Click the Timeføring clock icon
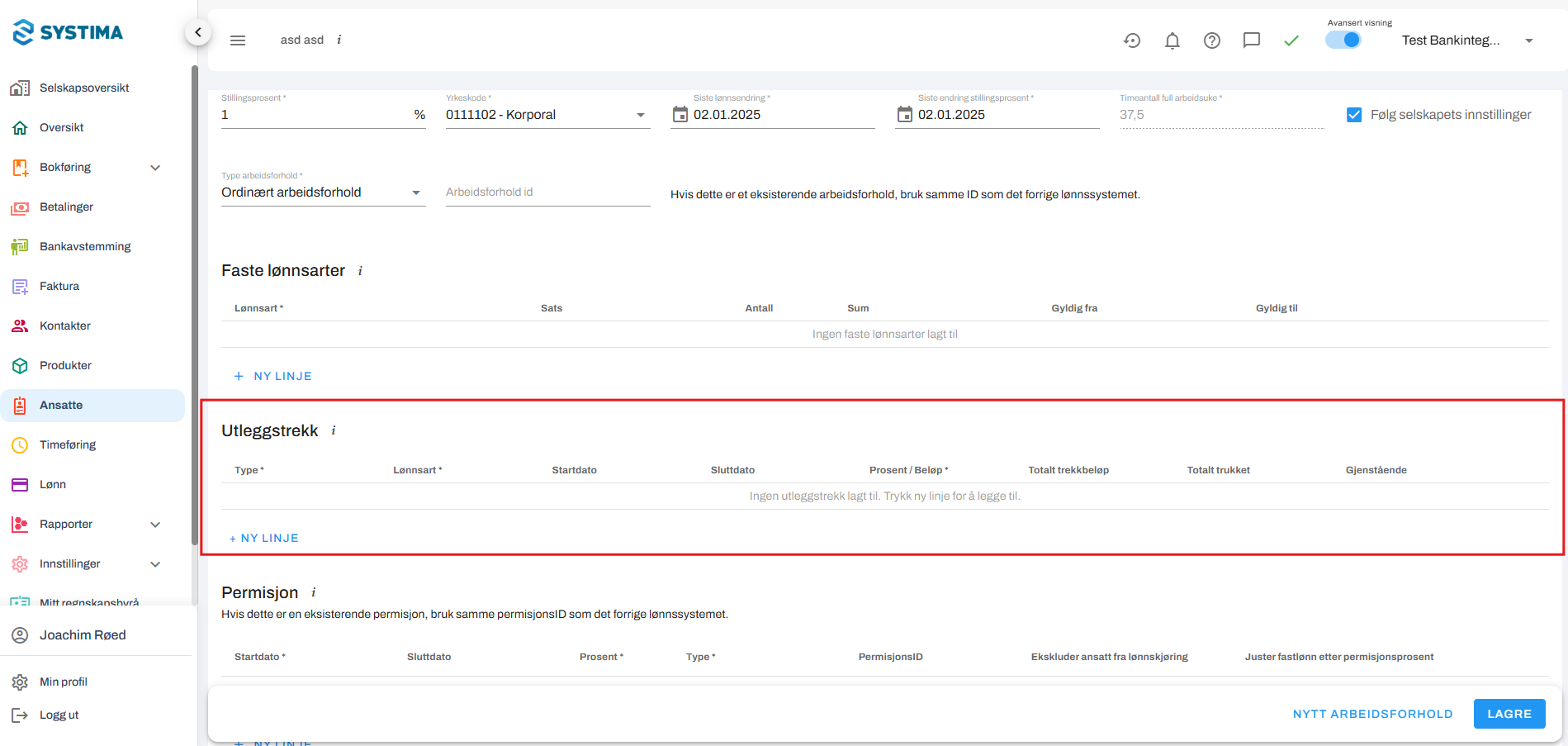Screen dimensions: 1568x746 pos(20,445)
